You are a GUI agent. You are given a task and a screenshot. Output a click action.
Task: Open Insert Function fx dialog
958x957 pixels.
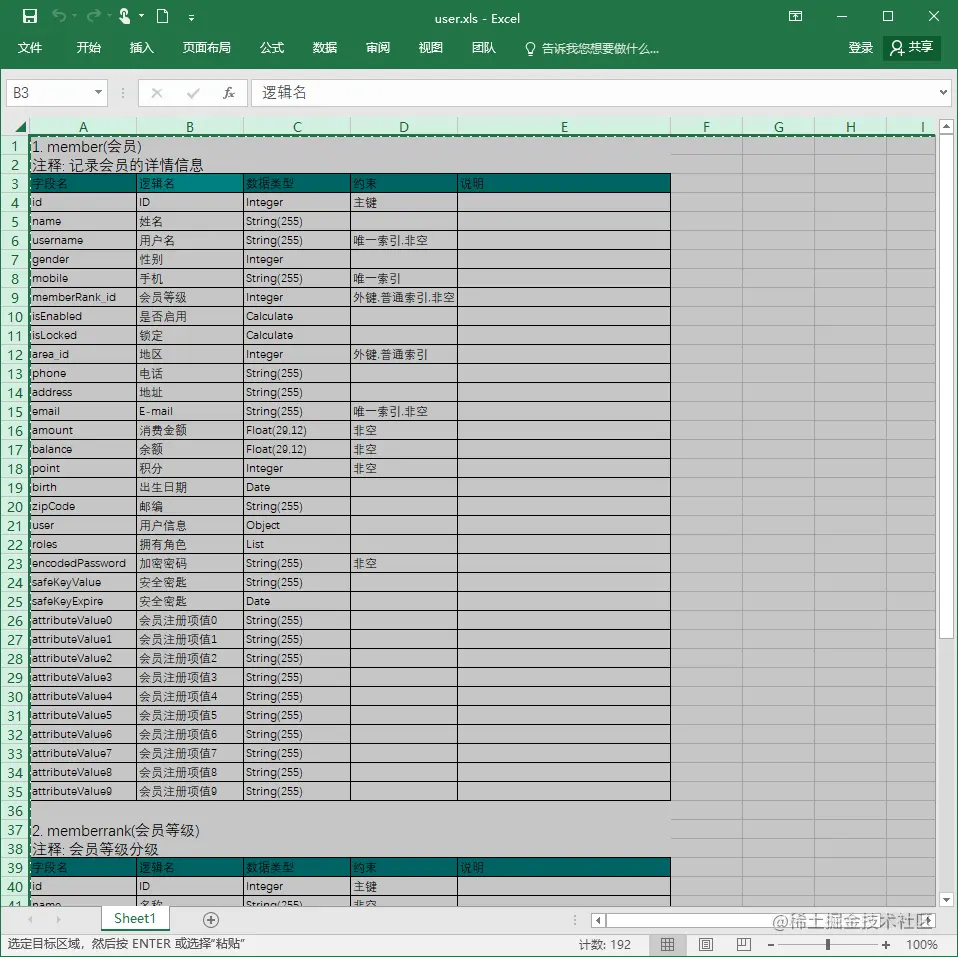229,93
